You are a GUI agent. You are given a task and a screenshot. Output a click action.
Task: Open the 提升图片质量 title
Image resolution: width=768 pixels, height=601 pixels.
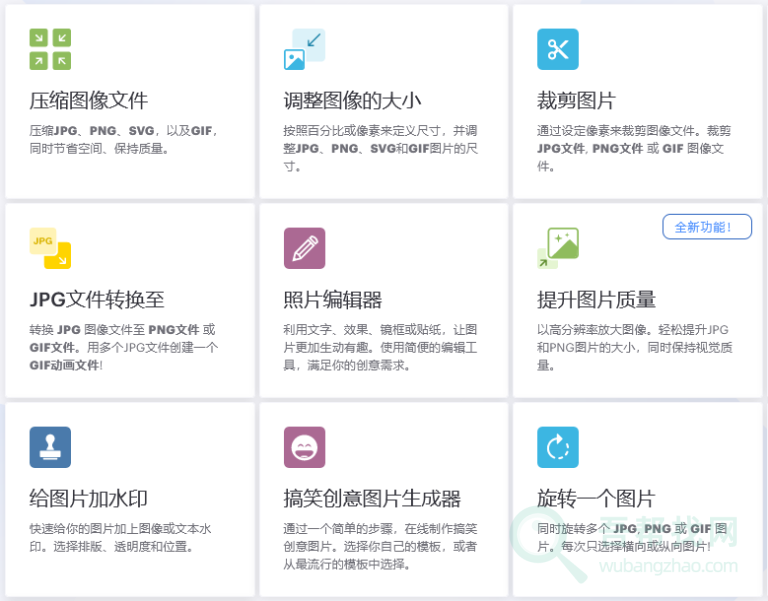(x=596, y=300)
